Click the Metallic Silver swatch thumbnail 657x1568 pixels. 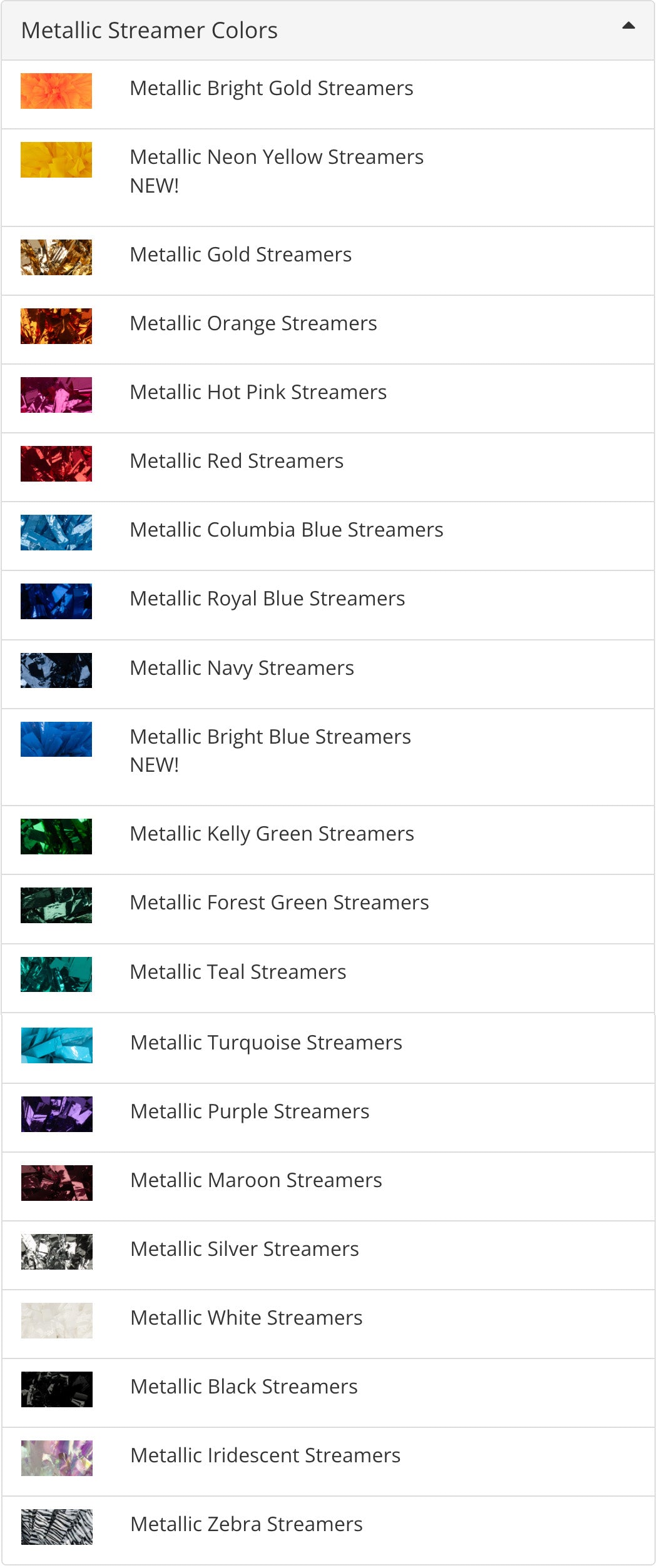[57, 1252]
